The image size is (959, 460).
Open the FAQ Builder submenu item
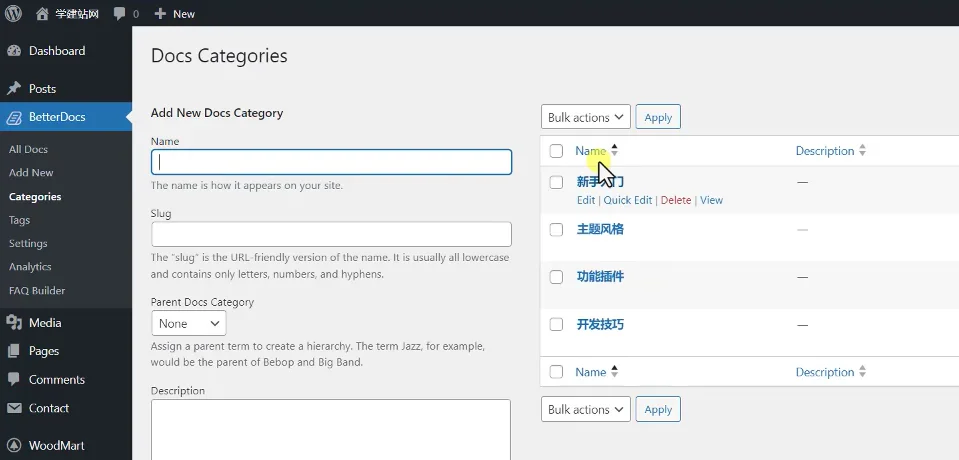pos(37,291)
